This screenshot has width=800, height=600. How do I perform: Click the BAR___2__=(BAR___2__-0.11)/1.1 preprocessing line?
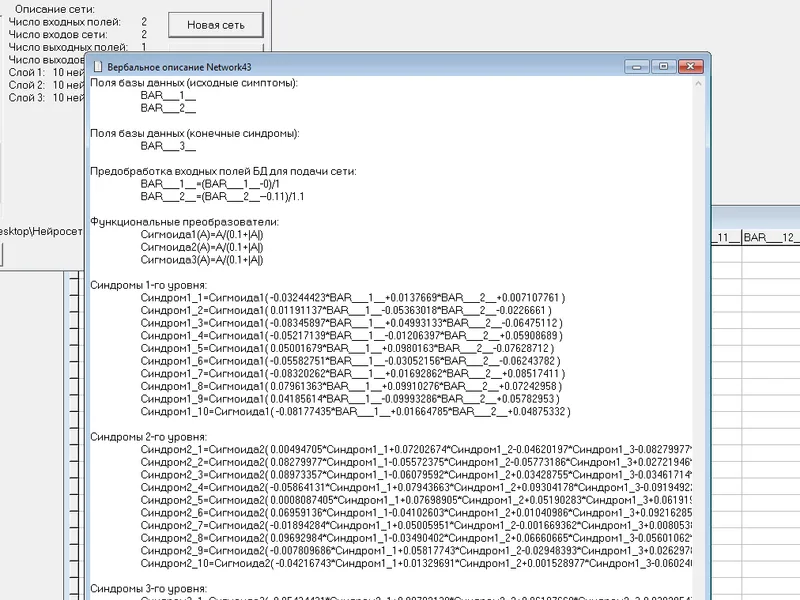tap(222, 196)
